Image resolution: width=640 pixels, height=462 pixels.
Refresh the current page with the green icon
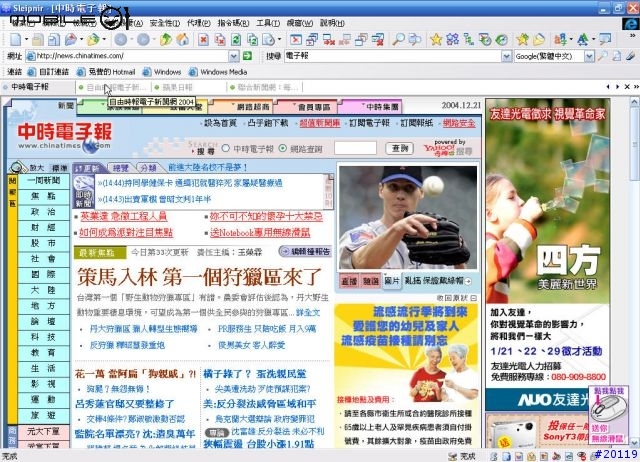click(x=236, y=40)
